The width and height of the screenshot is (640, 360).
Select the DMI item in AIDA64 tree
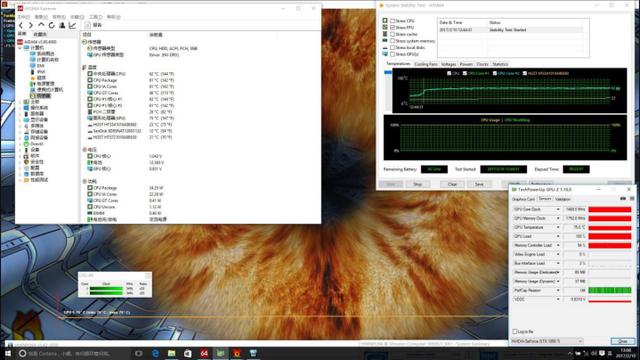pos(37,66)
